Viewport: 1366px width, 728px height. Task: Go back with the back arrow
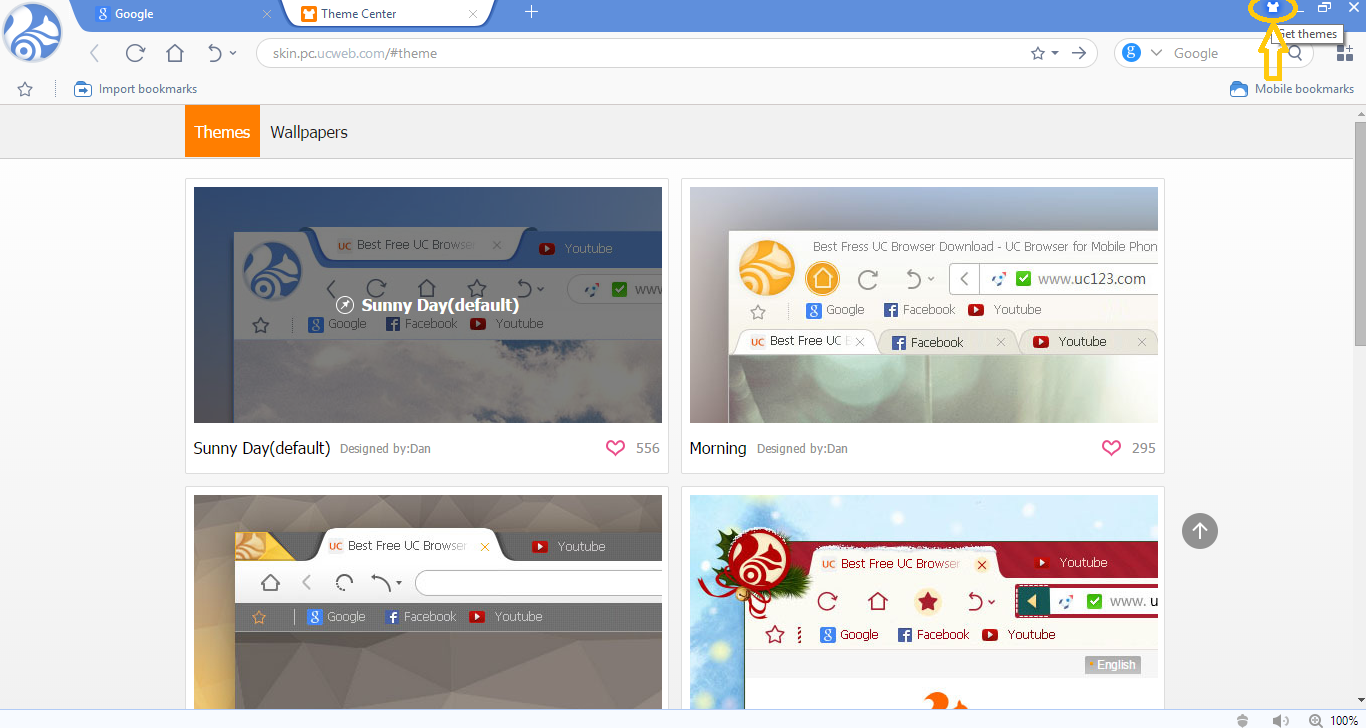(95, 53)
